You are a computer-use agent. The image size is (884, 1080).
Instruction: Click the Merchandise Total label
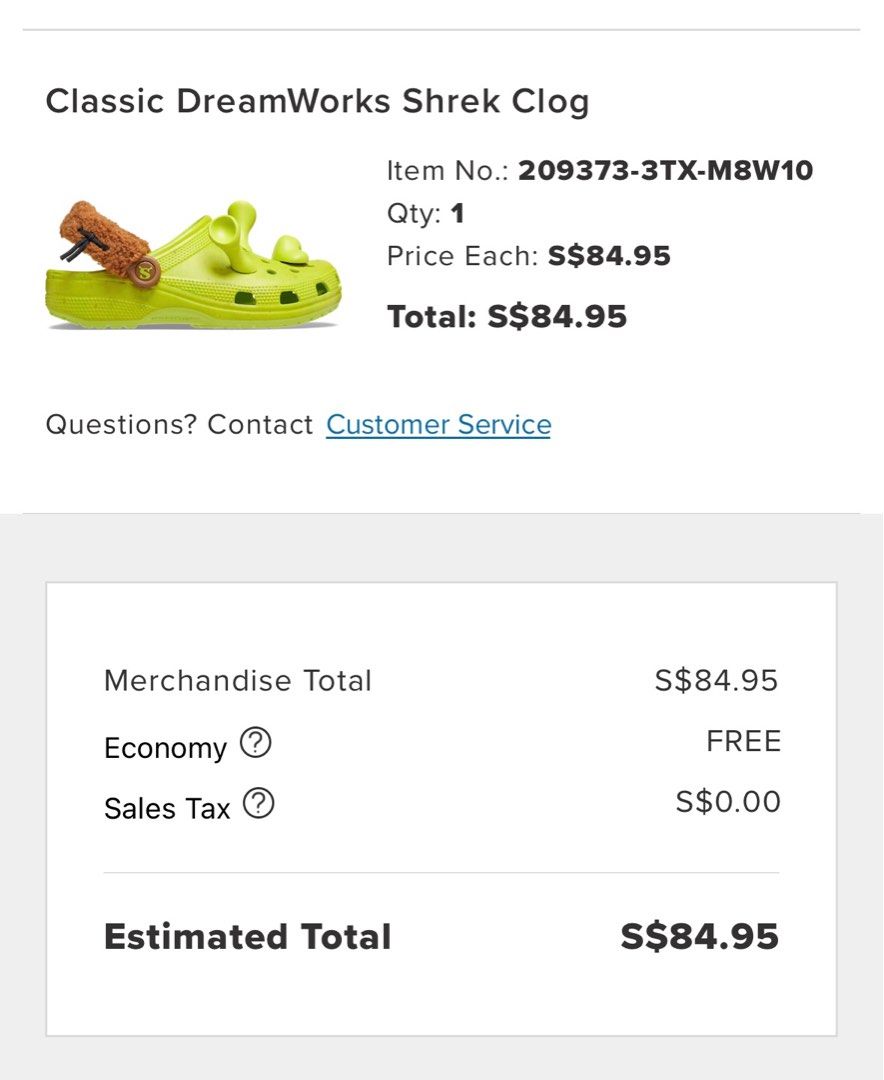(237, 680)
